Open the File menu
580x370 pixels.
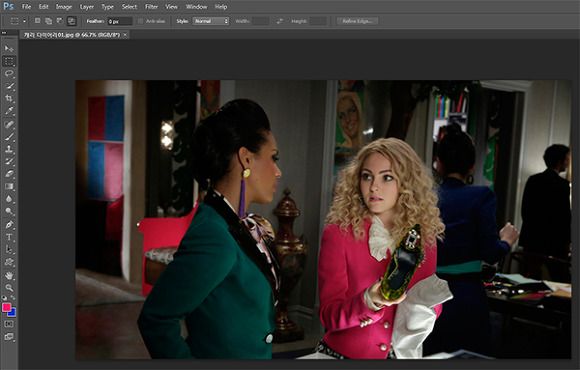[26, 7]
